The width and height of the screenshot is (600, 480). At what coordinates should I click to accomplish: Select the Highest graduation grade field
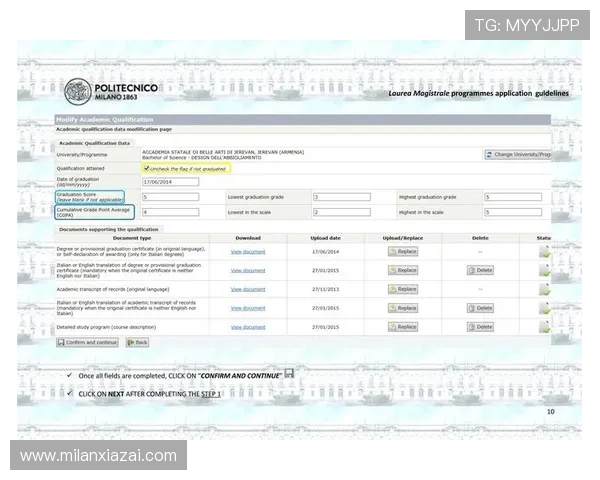(512, 197)
